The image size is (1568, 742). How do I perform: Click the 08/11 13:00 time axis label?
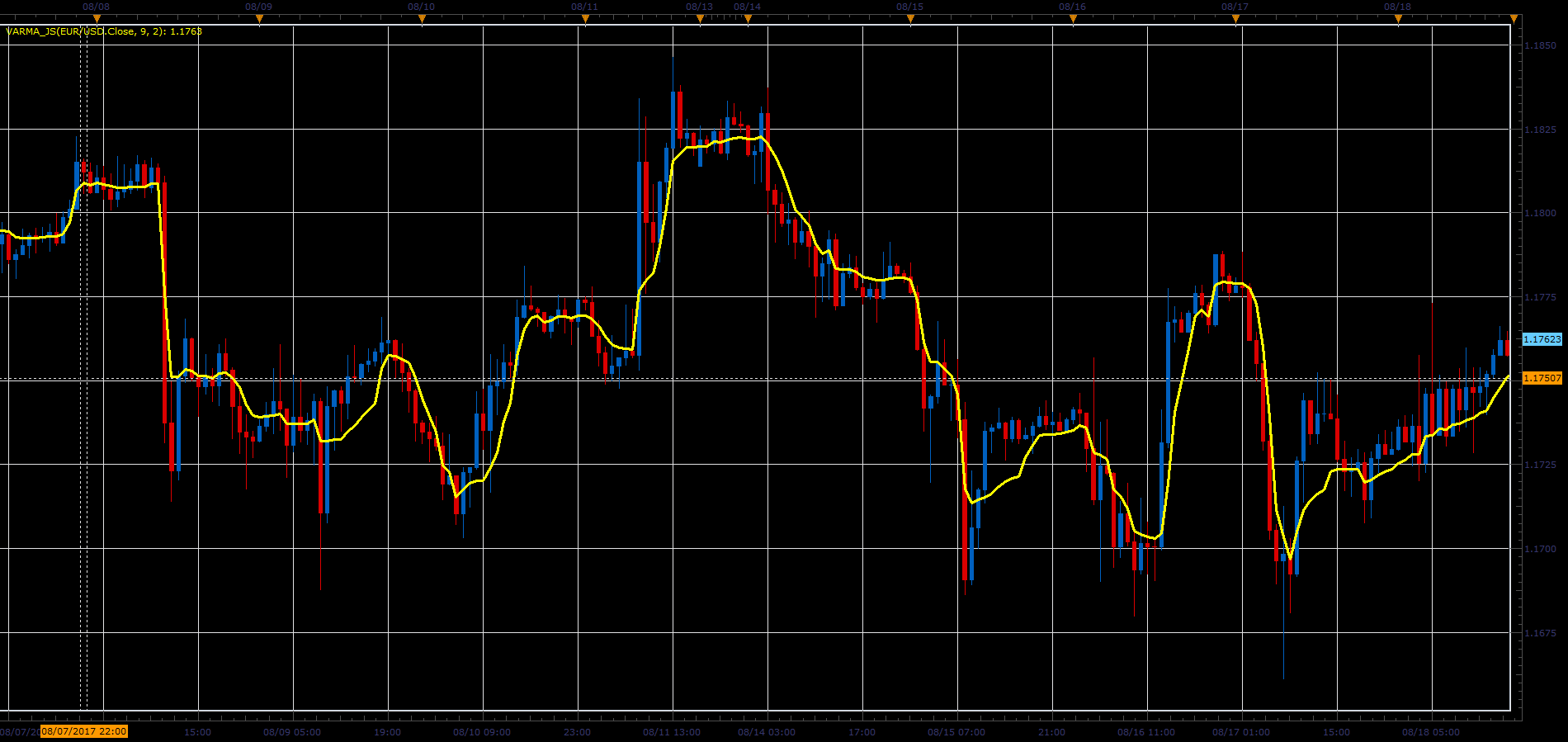[672, 732]
